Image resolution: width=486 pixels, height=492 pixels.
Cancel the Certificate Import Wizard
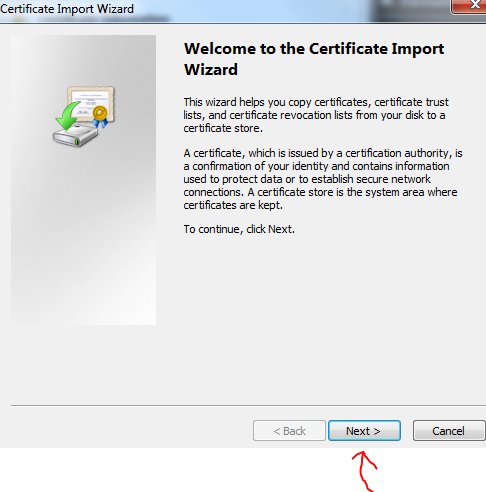pyautogui.click(x=449, y=431)
